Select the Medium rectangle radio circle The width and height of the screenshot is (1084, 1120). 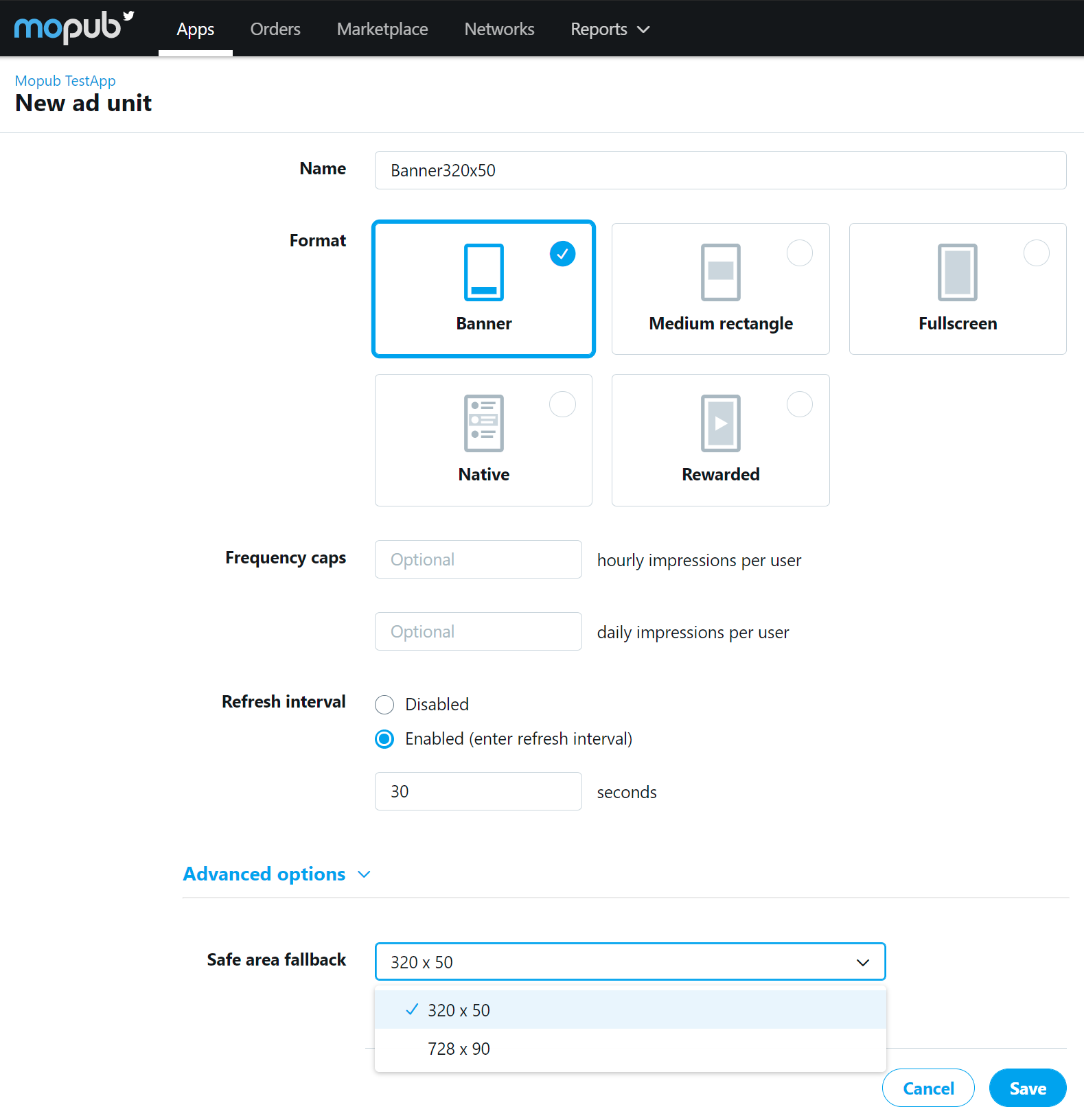(x=800, y=253)
